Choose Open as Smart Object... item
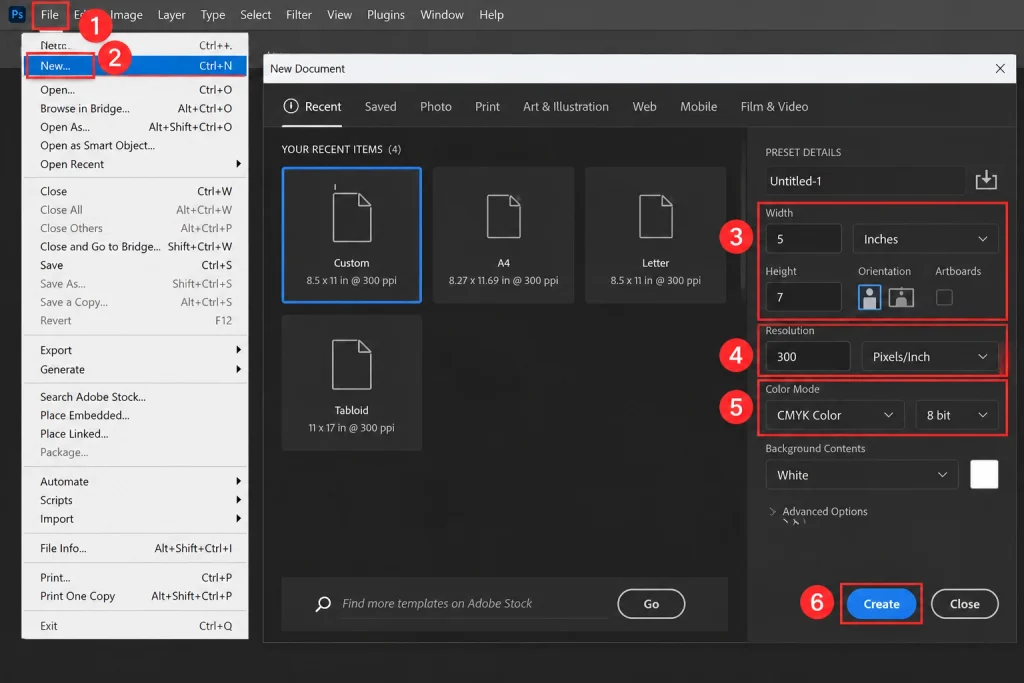The image size is (1024, 683). point(136,145)
